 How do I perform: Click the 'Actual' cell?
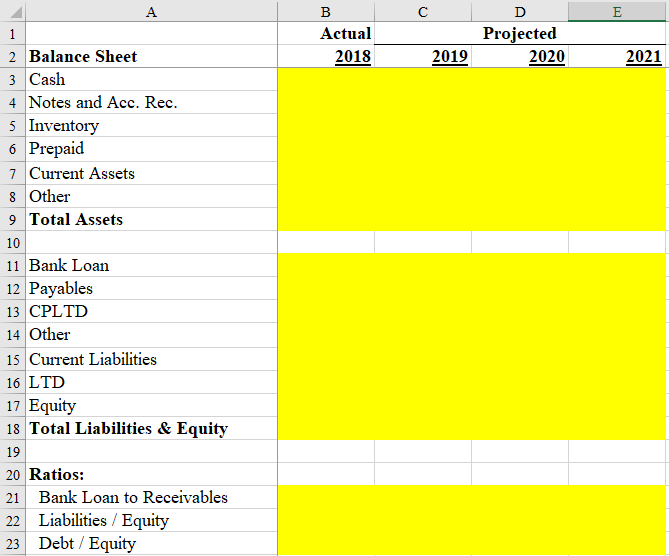coord(326,33)
